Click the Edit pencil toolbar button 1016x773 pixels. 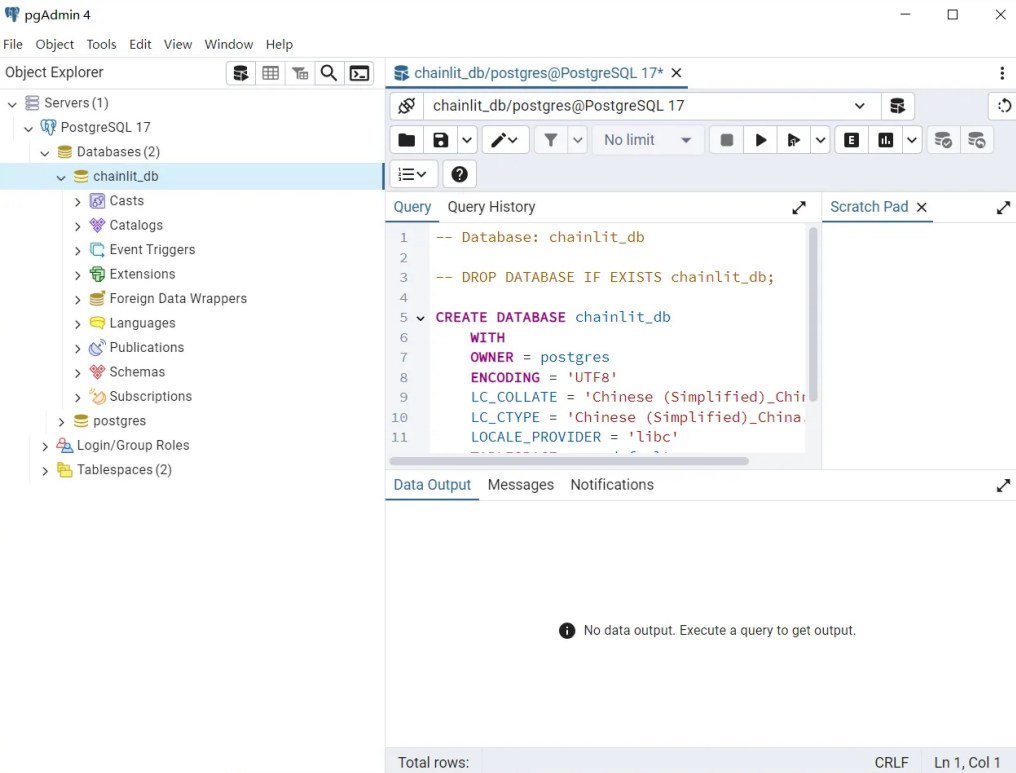click(x=505, y=140)
